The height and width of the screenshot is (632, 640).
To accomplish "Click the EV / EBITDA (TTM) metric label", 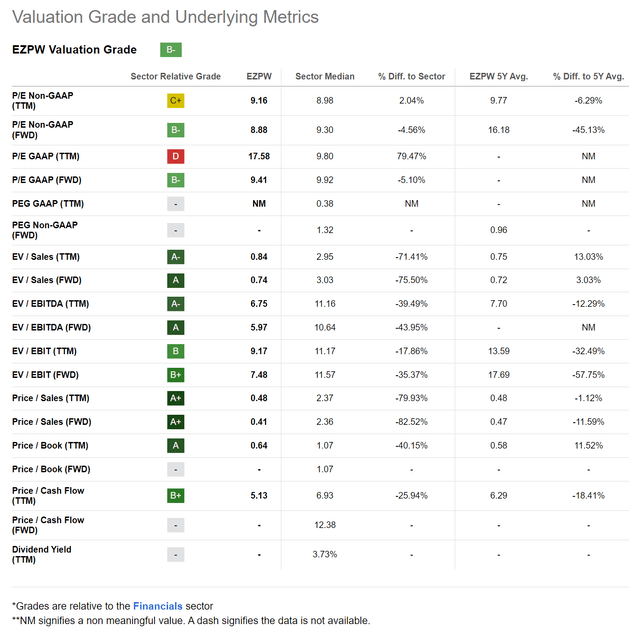I will click(x=51, y=304).
